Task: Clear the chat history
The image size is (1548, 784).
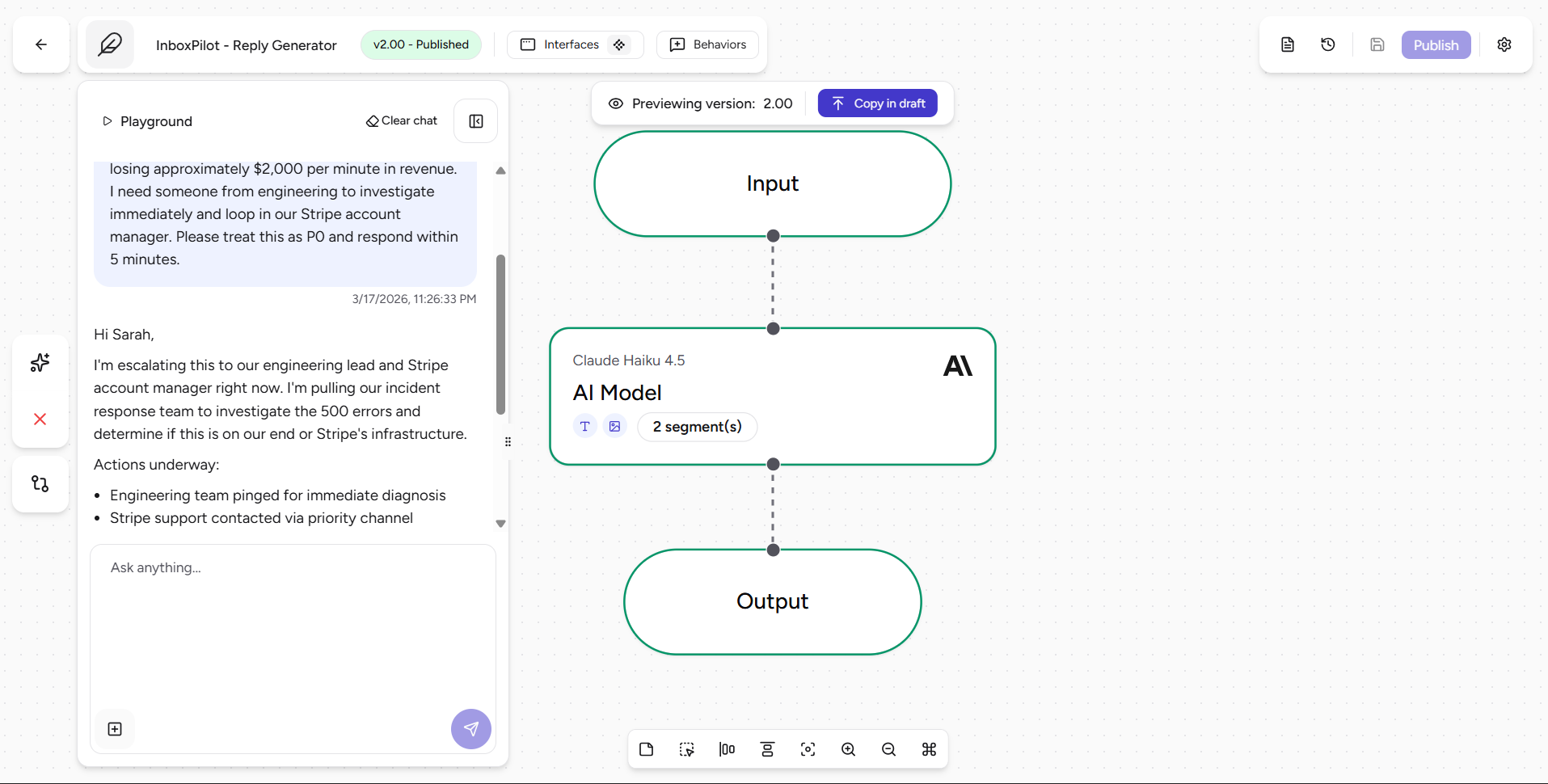Action: 402,120
